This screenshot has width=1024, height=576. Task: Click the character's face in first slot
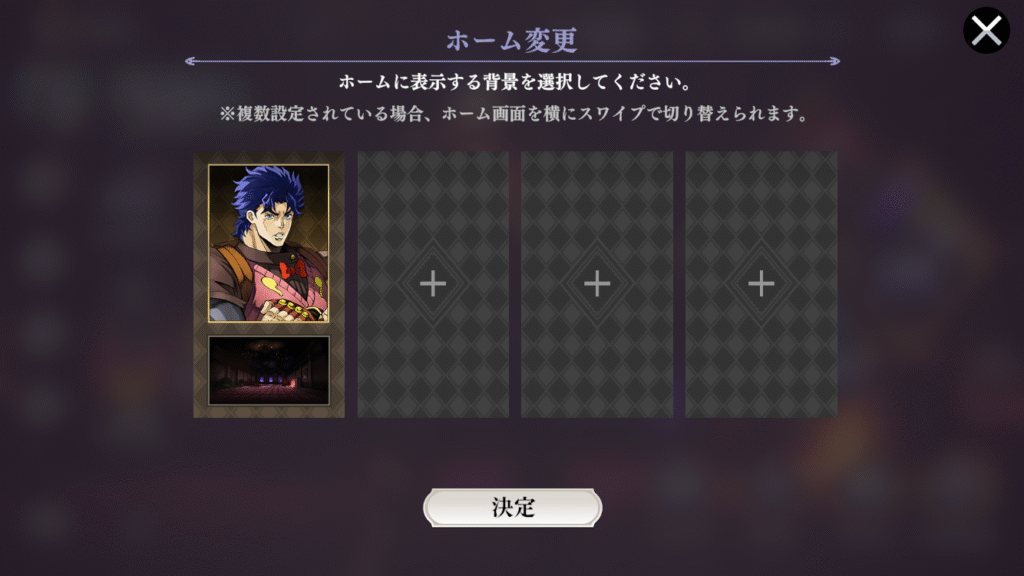click(x=273, y=220)
